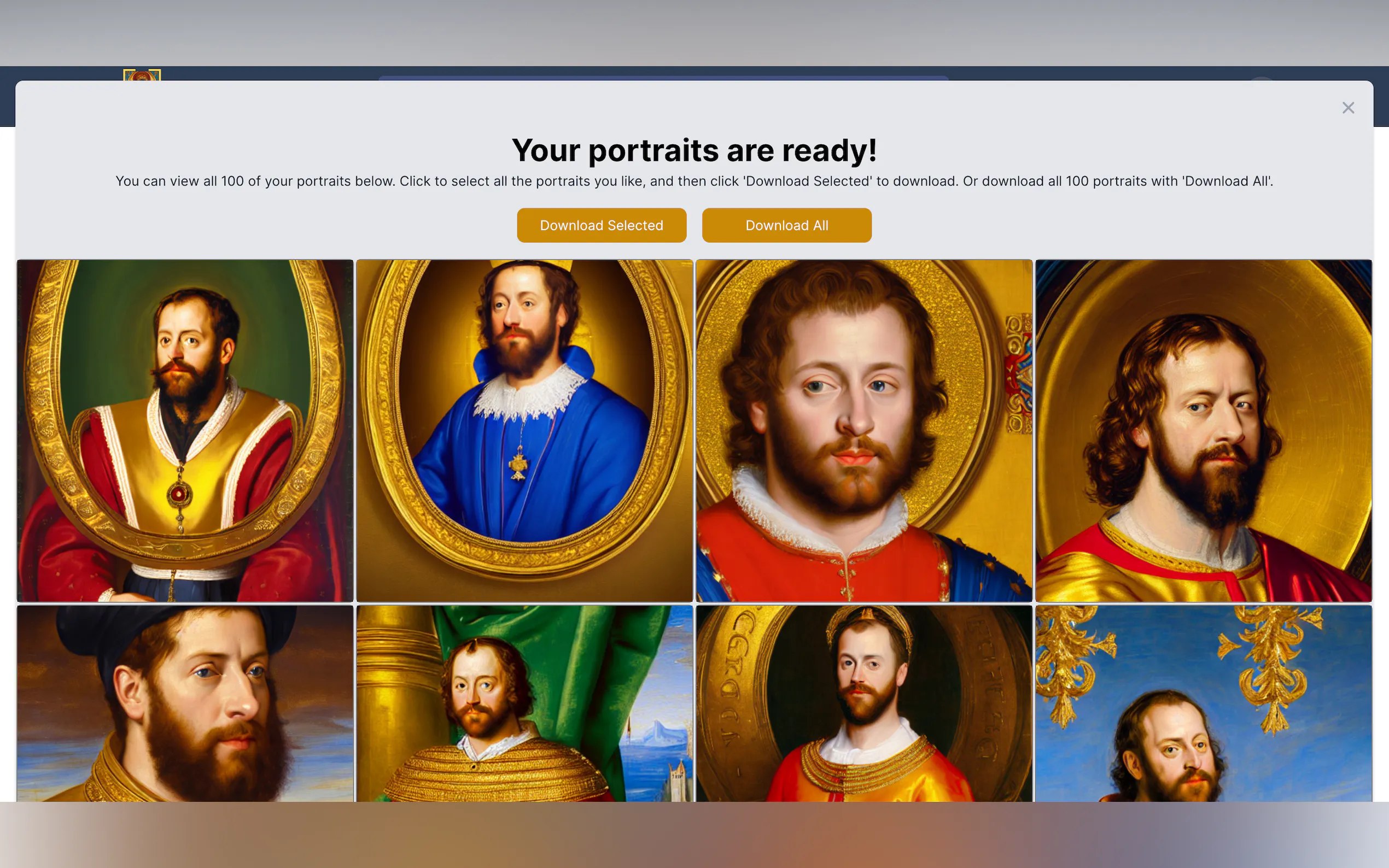Choose the portrait on blue background with gold ornaments
Image resolution: width=1389 pixels, height=868 pixels.
[x=1204, y=703]
